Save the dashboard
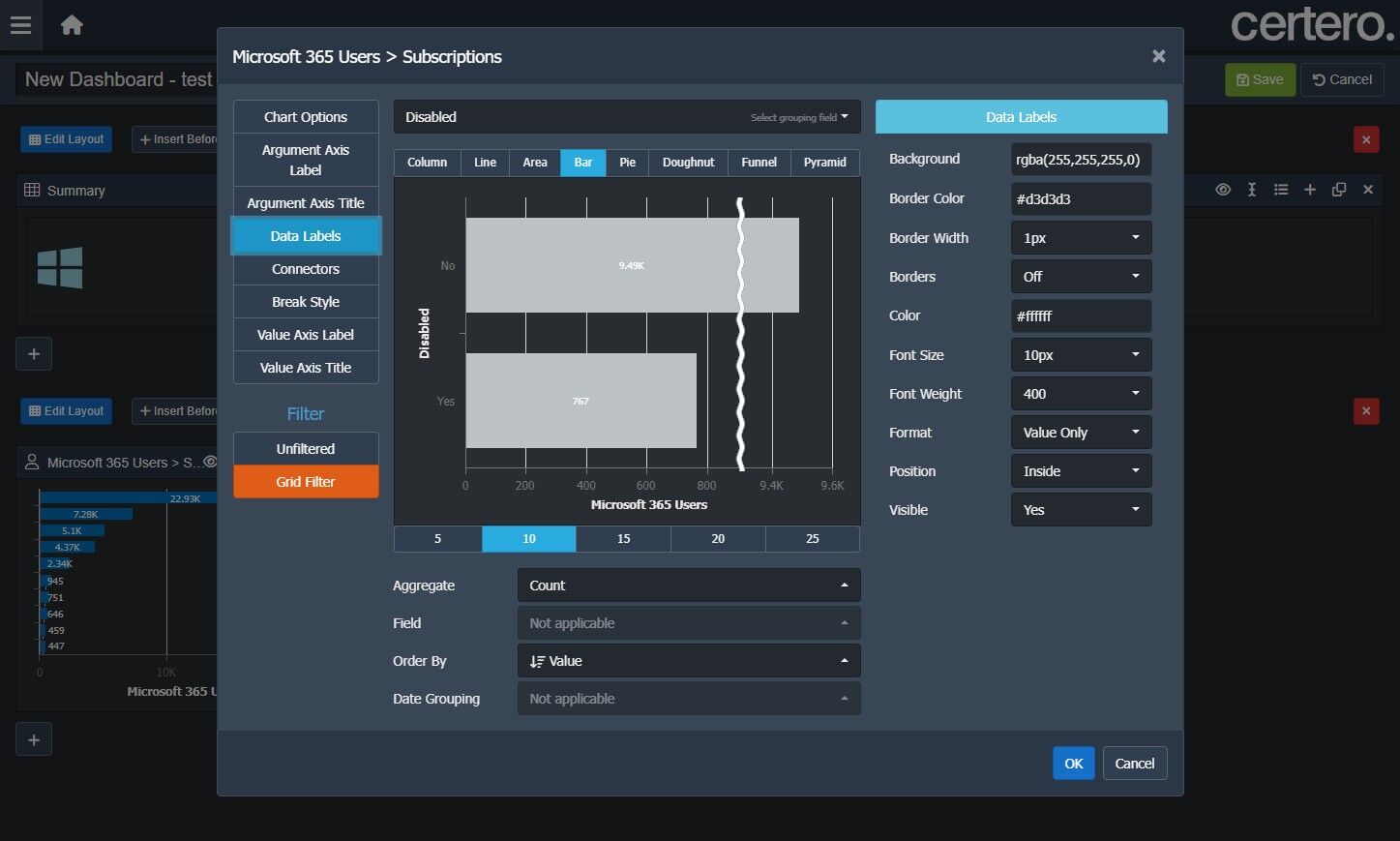 pos(1260,79)
